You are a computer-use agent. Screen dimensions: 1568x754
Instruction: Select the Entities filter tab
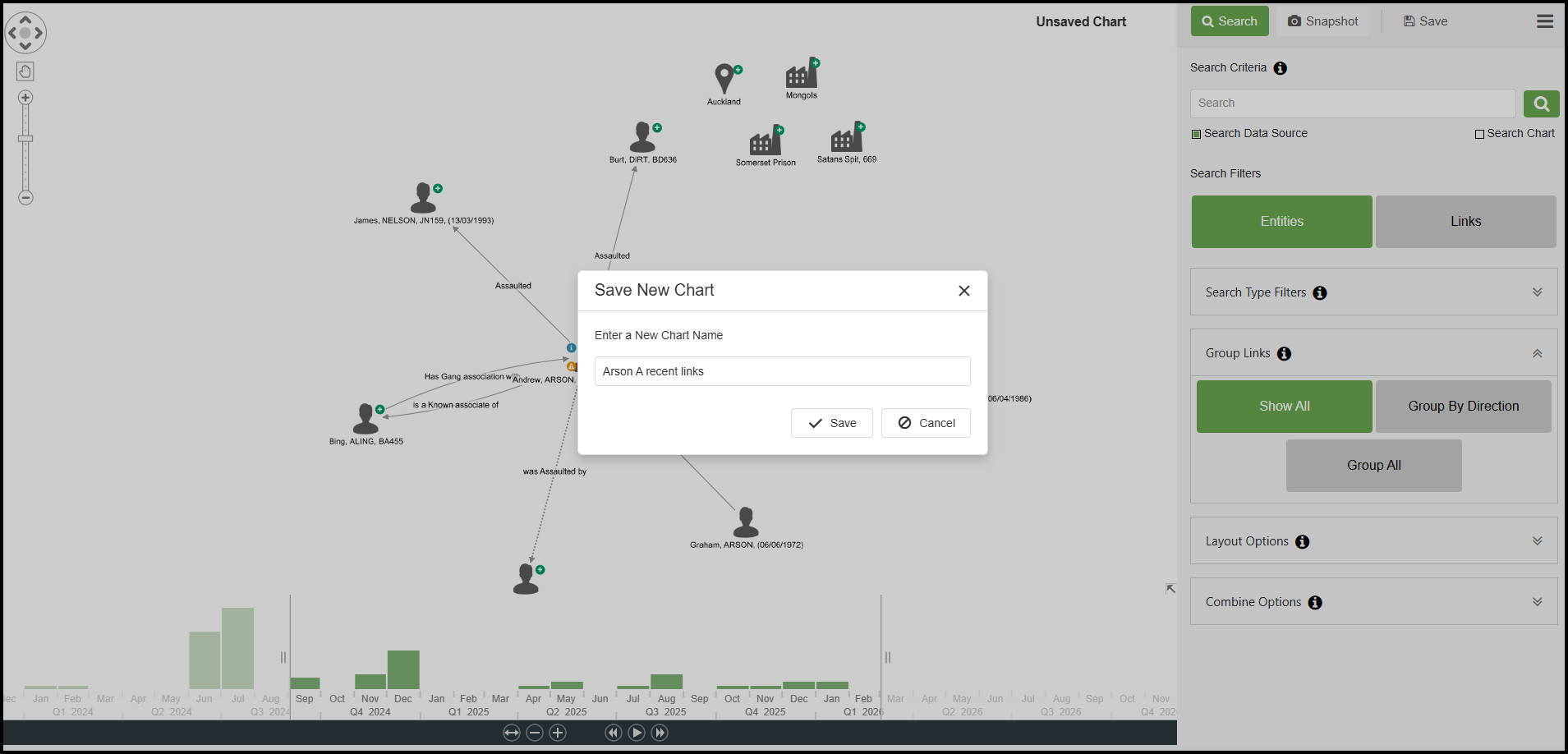(x=1281, y=222)
